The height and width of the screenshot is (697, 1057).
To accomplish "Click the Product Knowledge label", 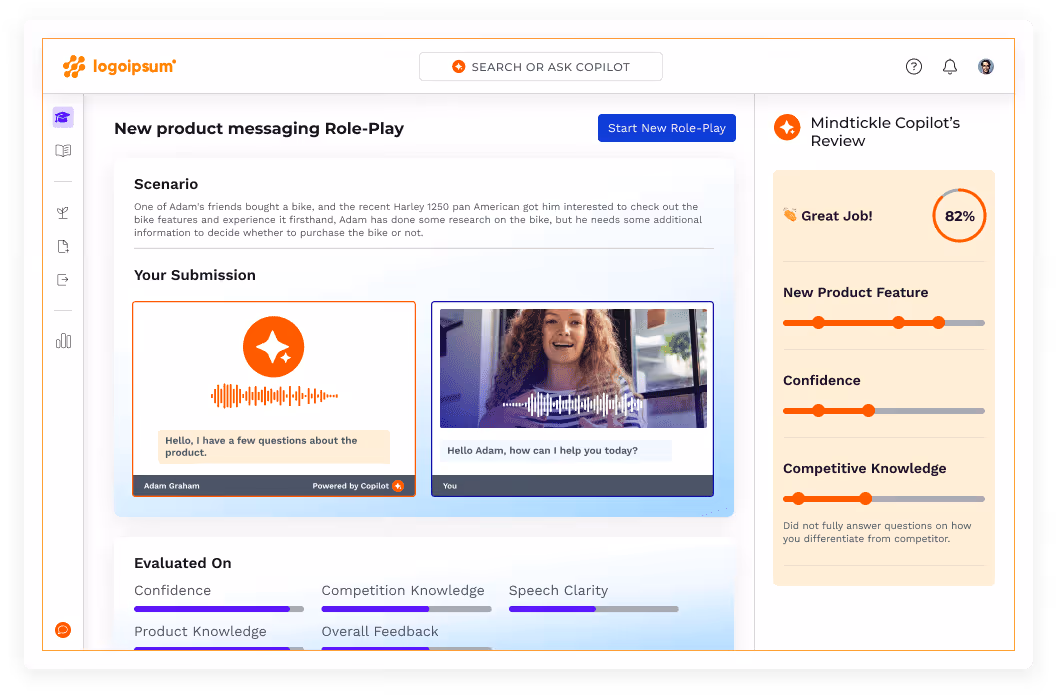I will click(x=200, y=632).
